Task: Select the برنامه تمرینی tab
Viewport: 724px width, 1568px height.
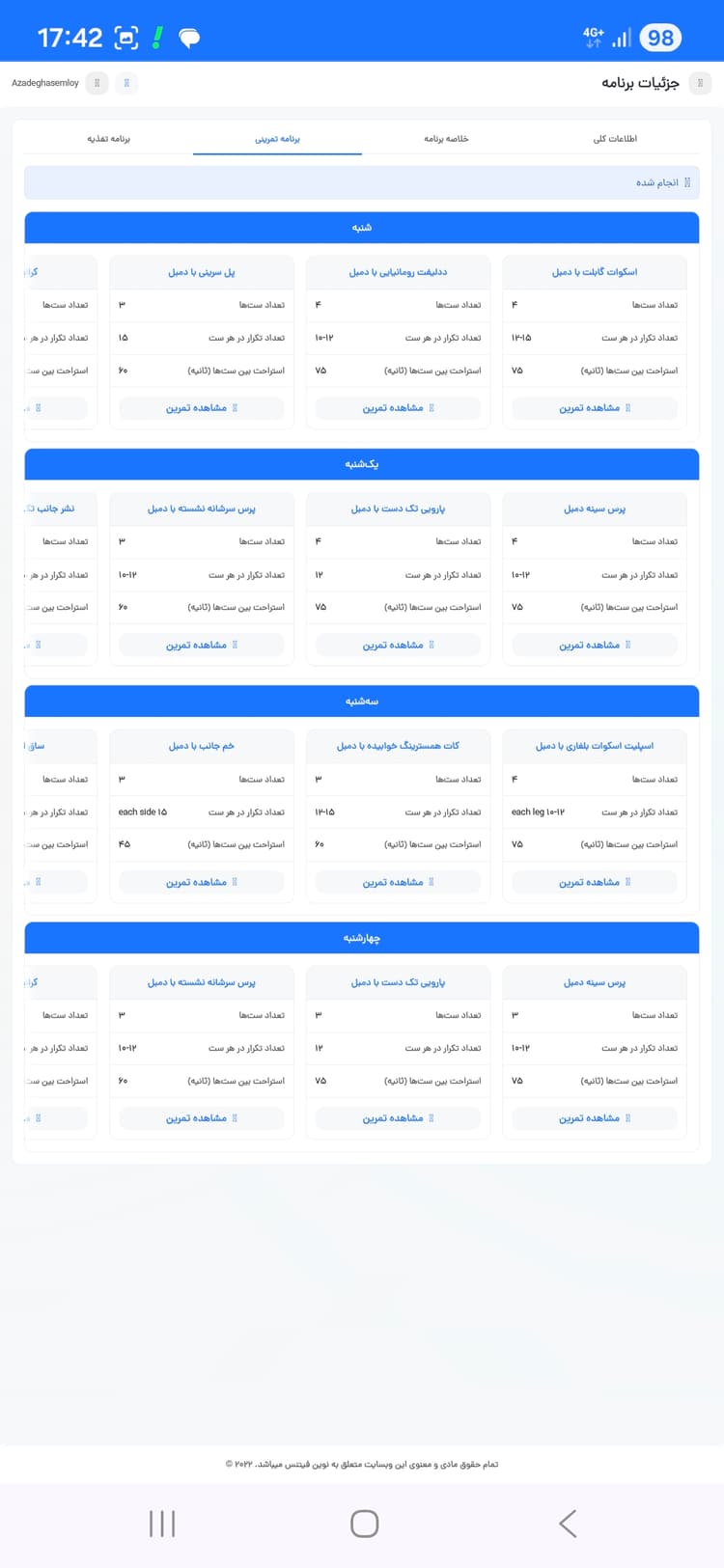Action: [x=278, y=139]
